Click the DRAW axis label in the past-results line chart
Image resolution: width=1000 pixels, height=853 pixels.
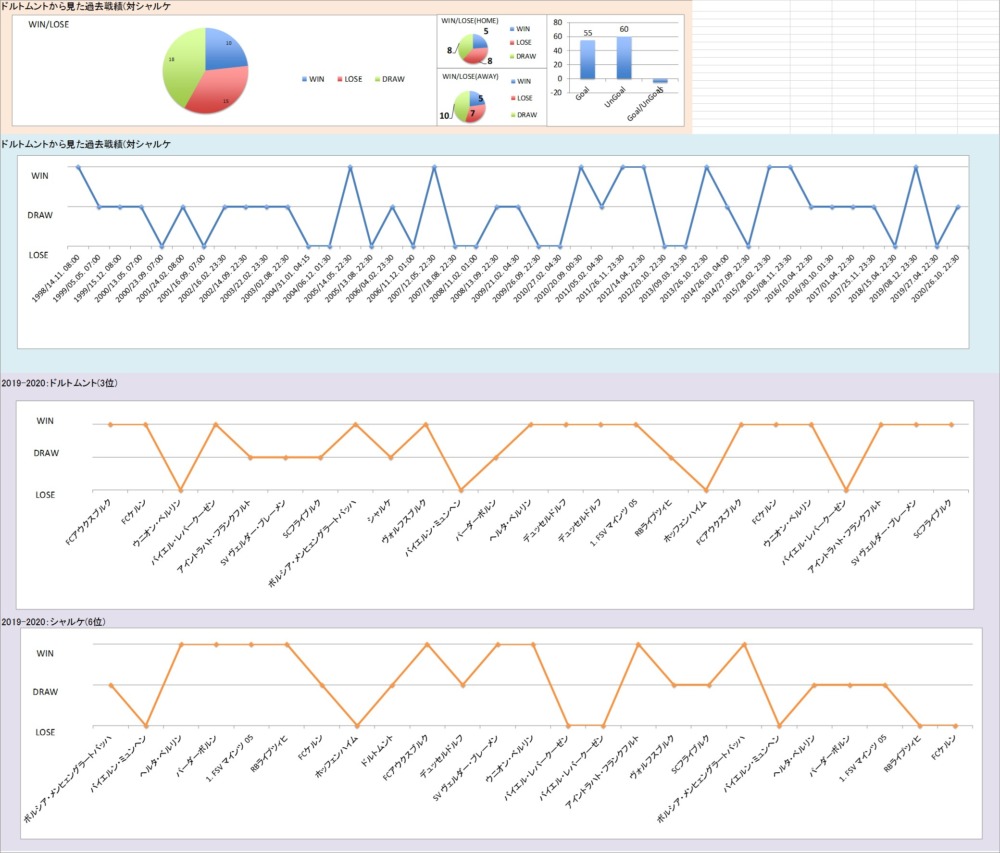40,215
